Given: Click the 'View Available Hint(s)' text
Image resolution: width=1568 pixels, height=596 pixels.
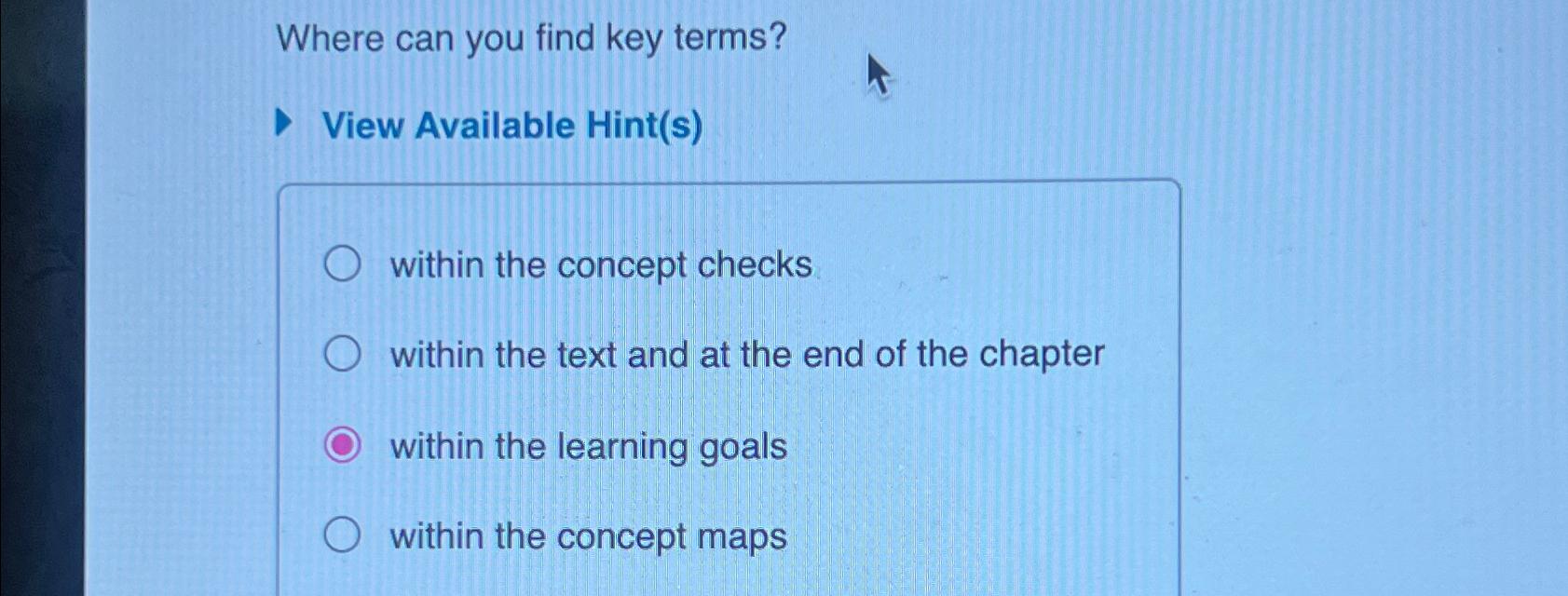Looking at the screenshot, I should [x=512, y=127].
